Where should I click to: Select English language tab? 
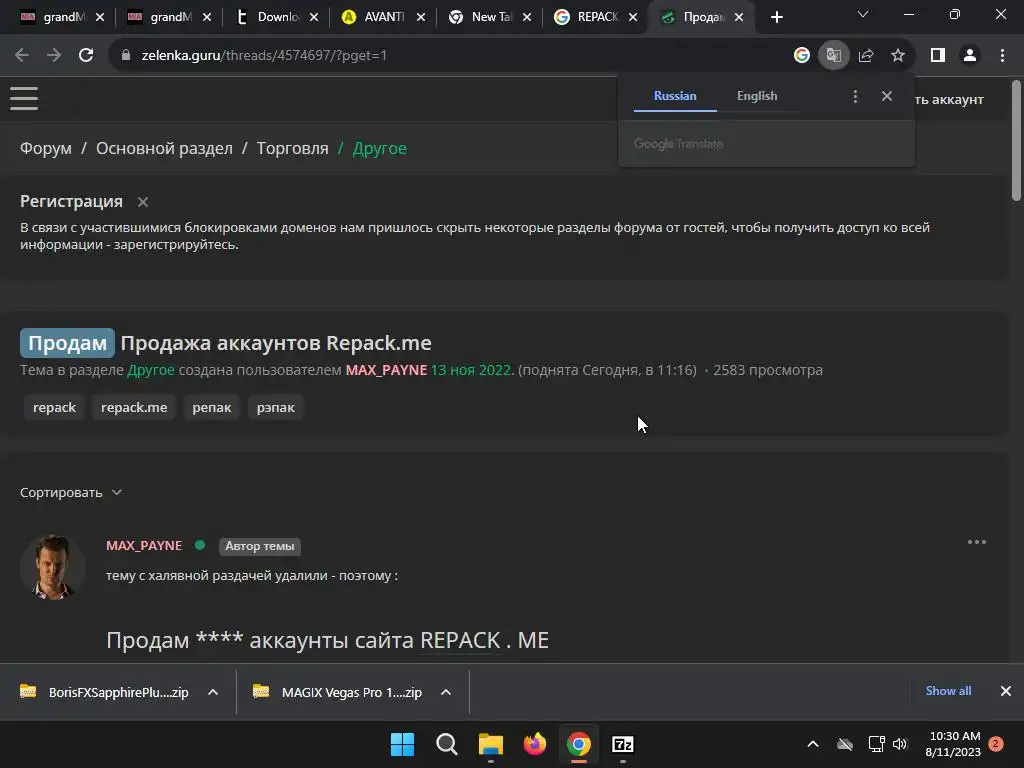(757, 96)
